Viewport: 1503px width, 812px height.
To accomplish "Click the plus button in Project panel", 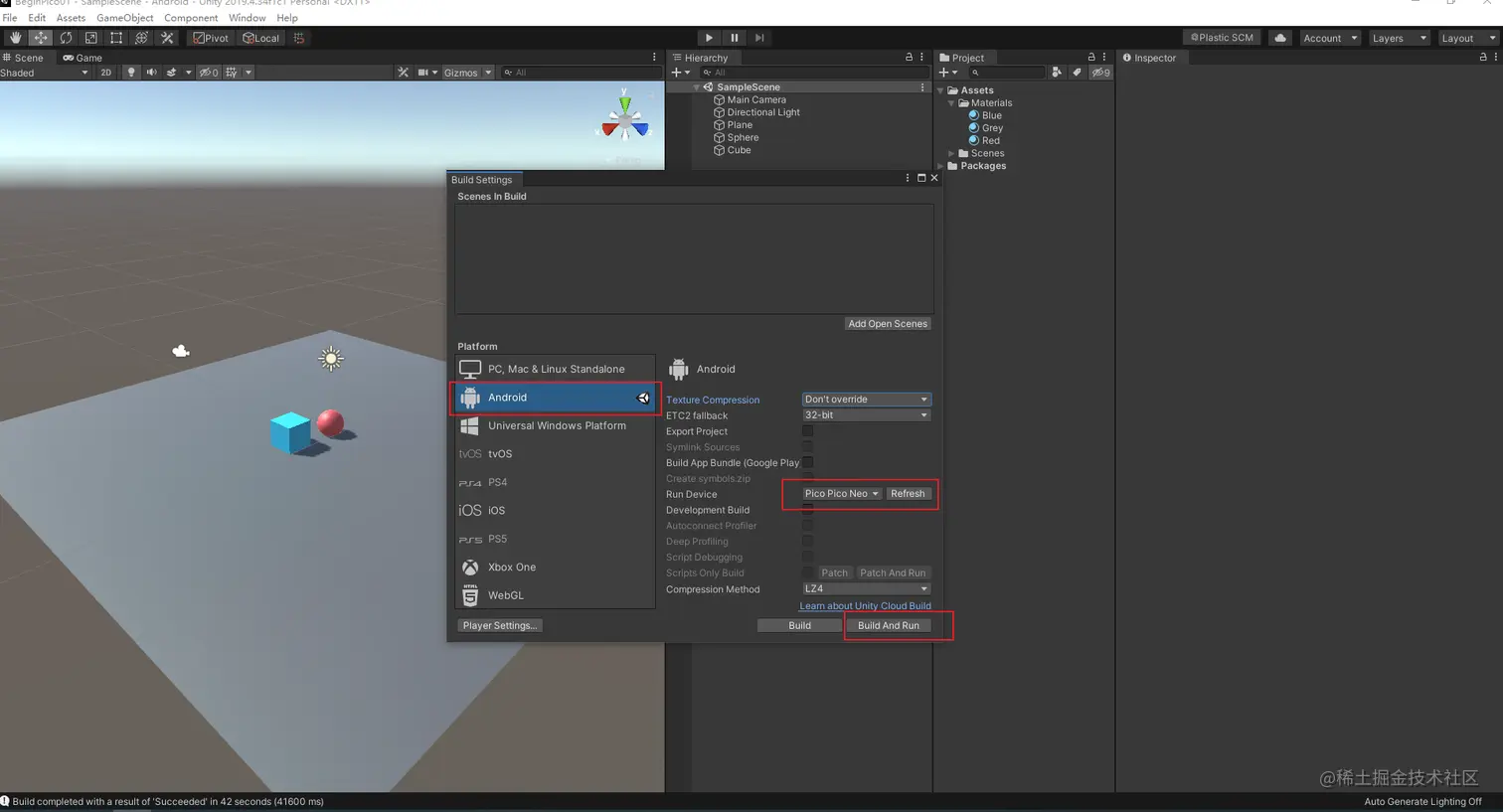I will point(943,73).
